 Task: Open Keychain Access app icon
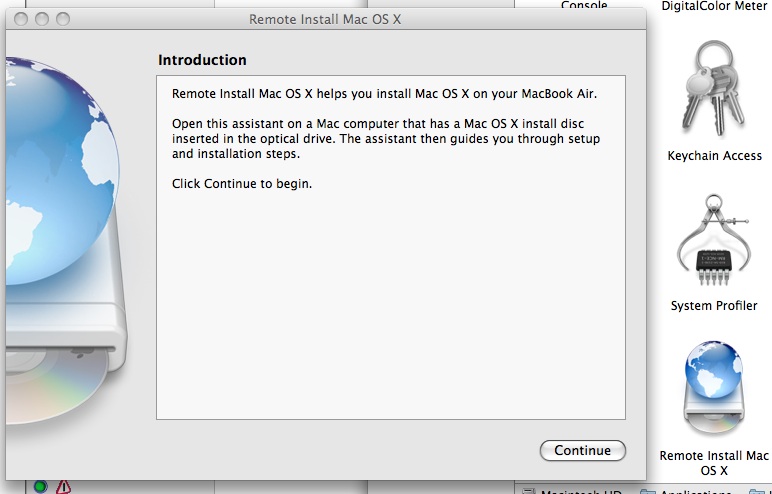[713, 90]
